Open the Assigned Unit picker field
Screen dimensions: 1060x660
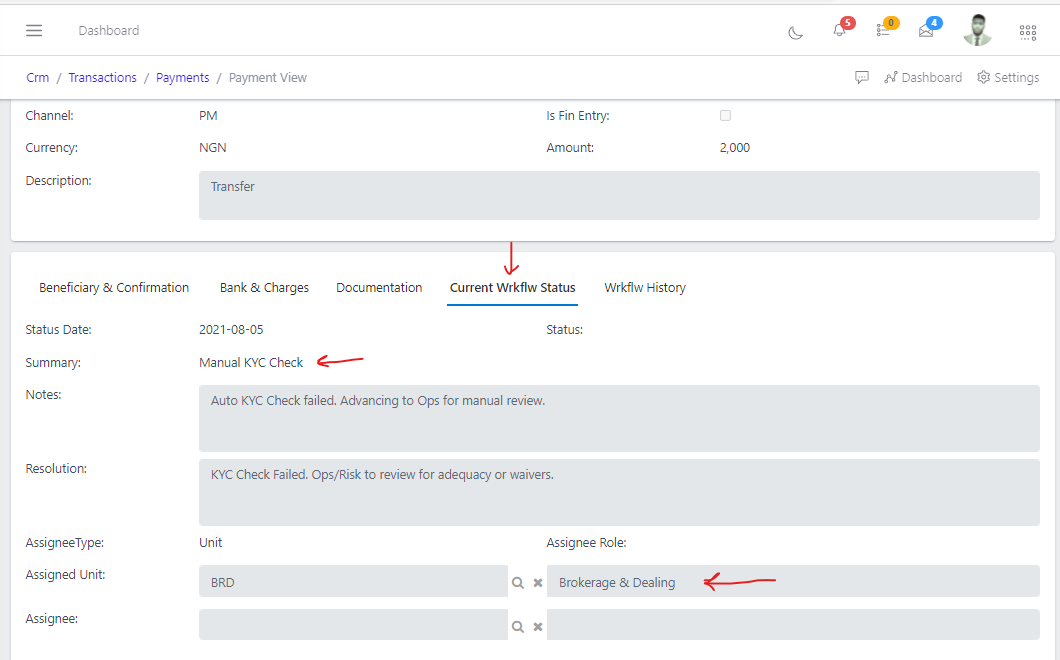point(350,581)
